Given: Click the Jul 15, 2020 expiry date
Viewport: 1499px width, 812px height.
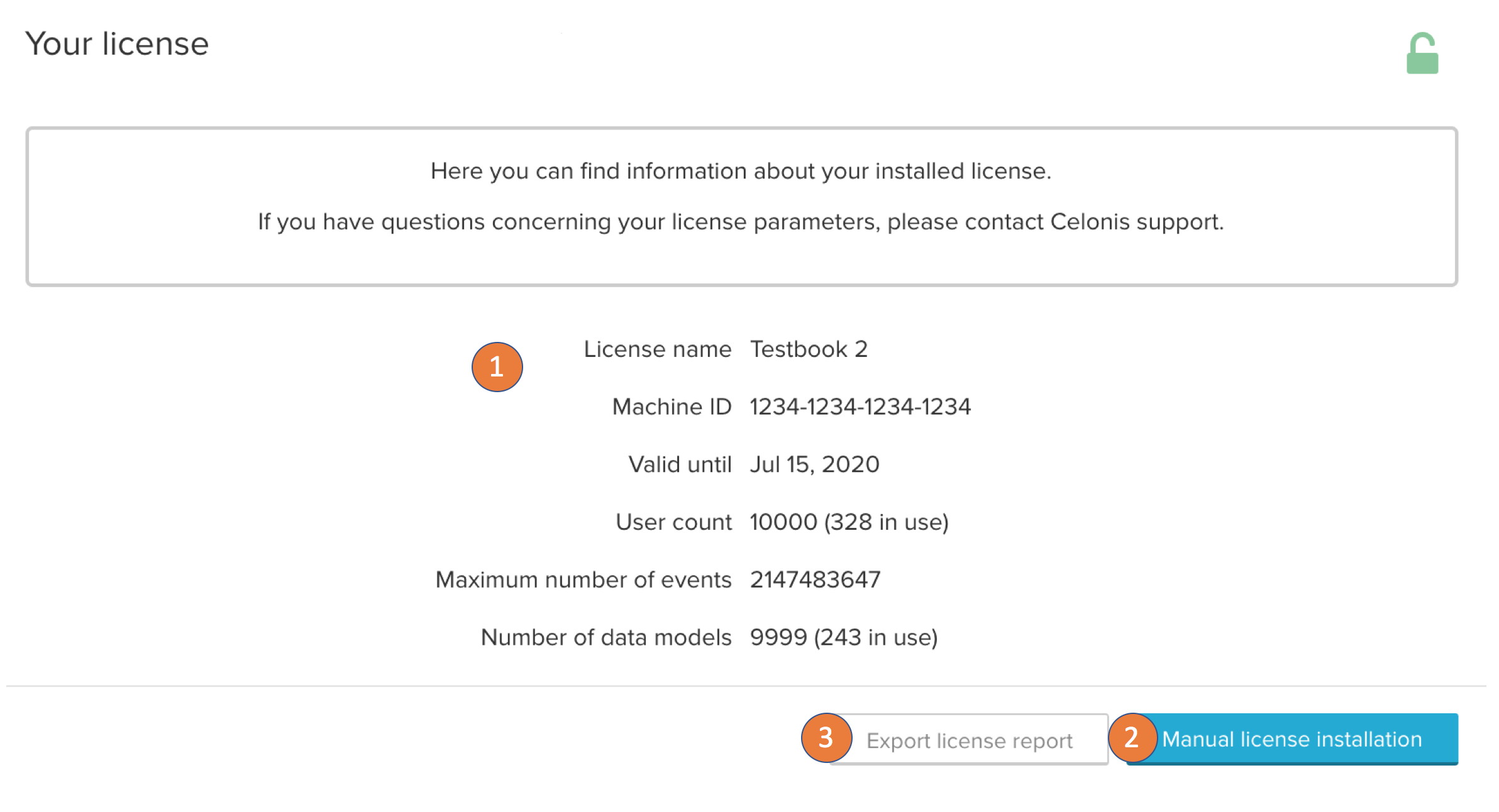Looking at the screenshot, I should (x=814, y=464).
